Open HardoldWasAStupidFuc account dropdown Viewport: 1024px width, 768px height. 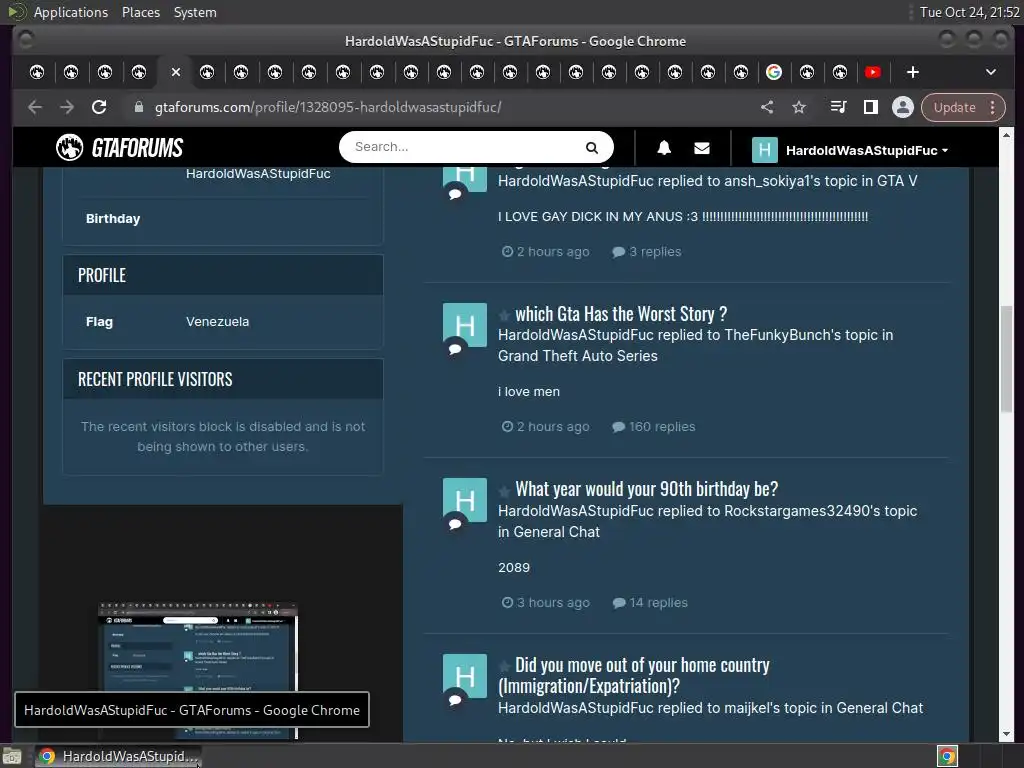pos(867,150)
